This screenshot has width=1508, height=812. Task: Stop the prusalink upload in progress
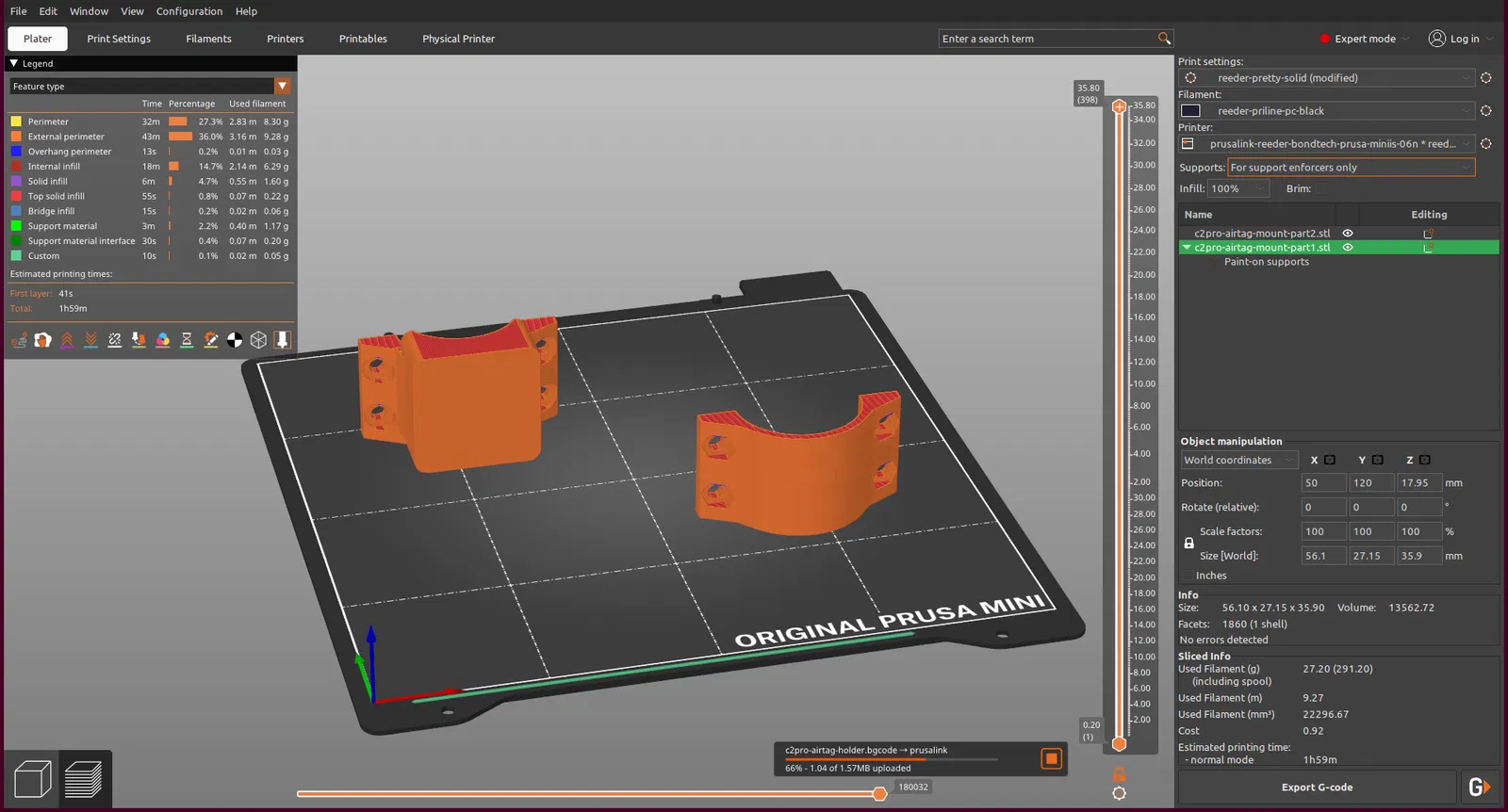click(x=1051, y=759)
